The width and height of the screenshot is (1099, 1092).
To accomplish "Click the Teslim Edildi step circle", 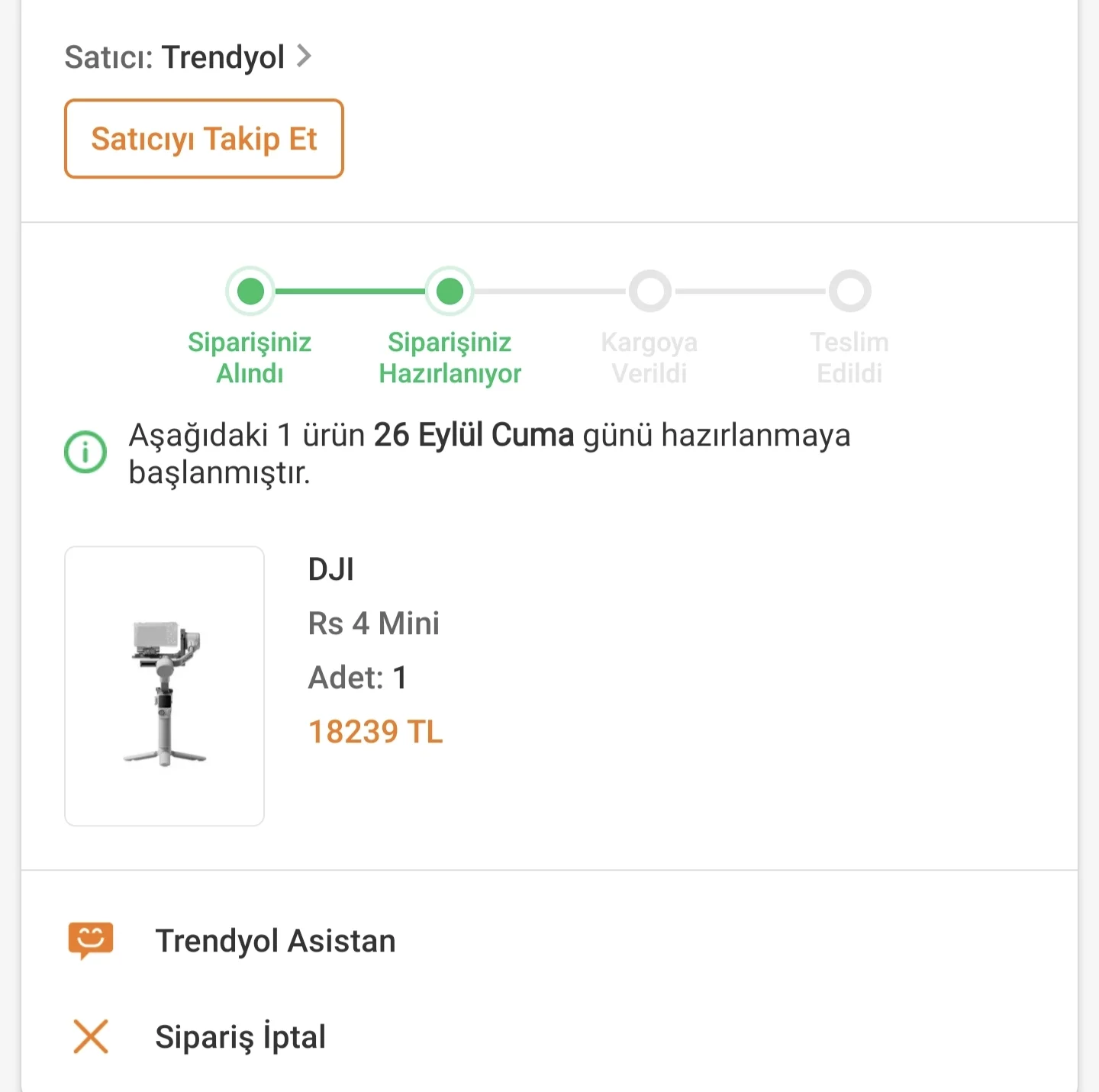I will tap(849, 291).
